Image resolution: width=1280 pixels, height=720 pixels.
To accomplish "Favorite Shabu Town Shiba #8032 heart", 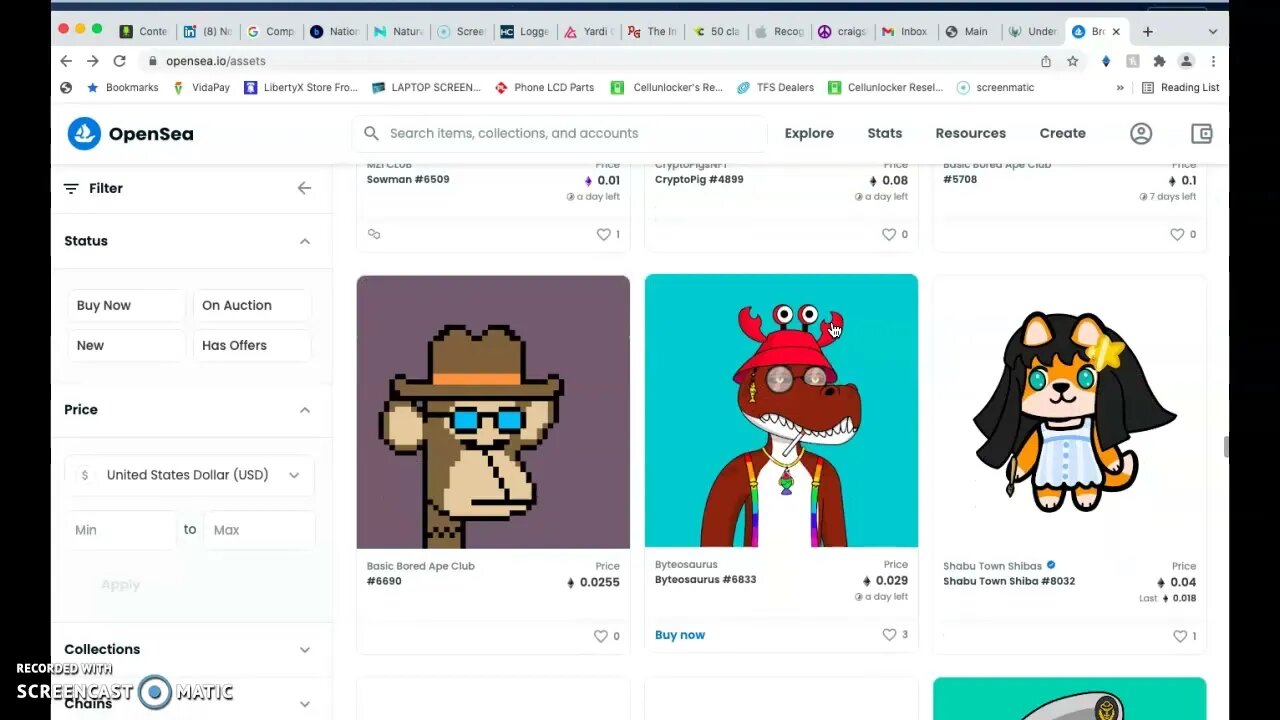I will [x=1180, y=636].
